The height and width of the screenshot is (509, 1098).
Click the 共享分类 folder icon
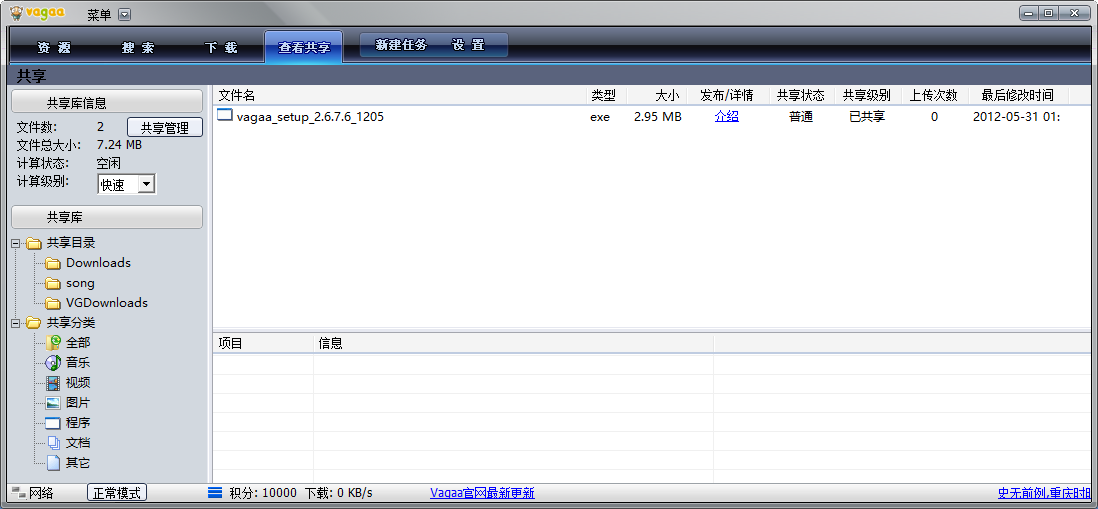[x=34, y=323]
